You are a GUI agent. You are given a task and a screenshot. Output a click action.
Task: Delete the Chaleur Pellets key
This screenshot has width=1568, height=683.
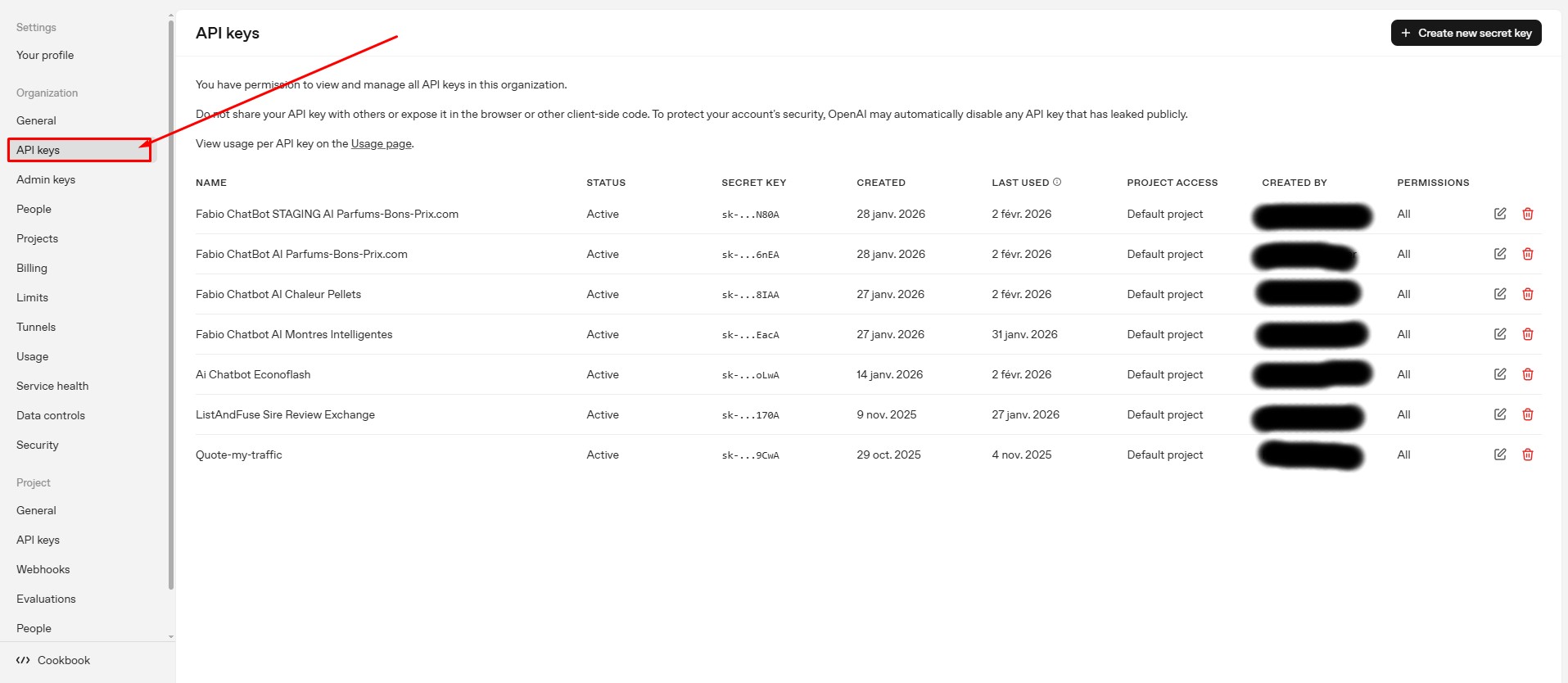pyautogui.click(x=1528, y=294)
